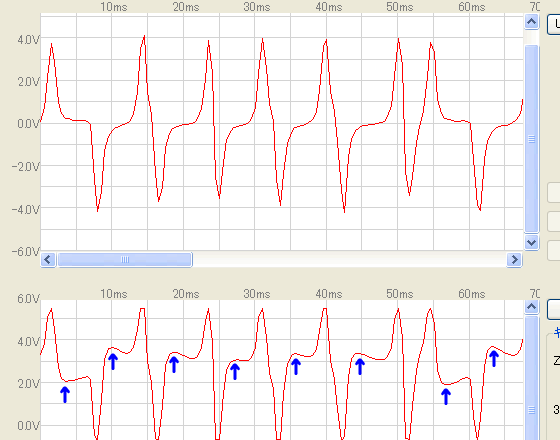Image resolution: width=560 pixels, height=440 pixels.
Task: Click the lower chart's vertical scrollbar thumb
Action: pos(531,379)
